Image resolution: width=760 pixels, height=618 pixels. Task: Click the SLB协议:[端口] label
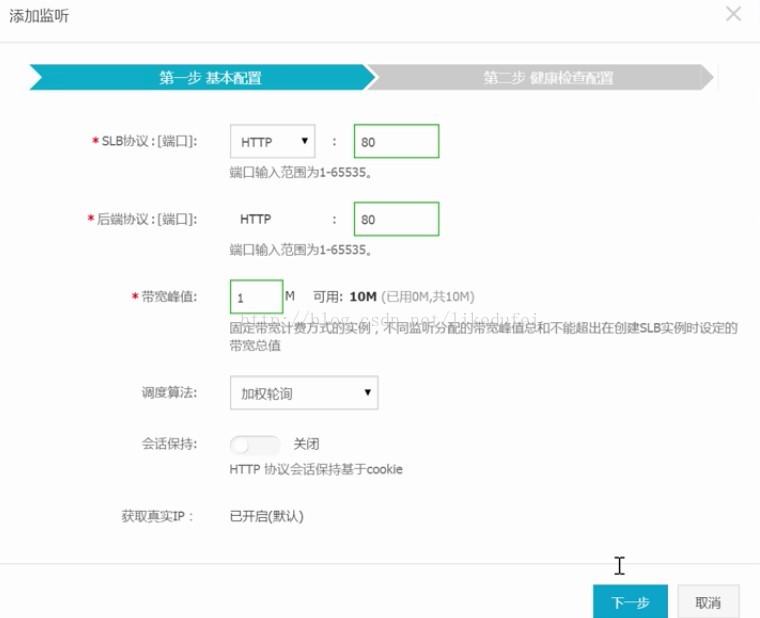(x=149, y=141)
